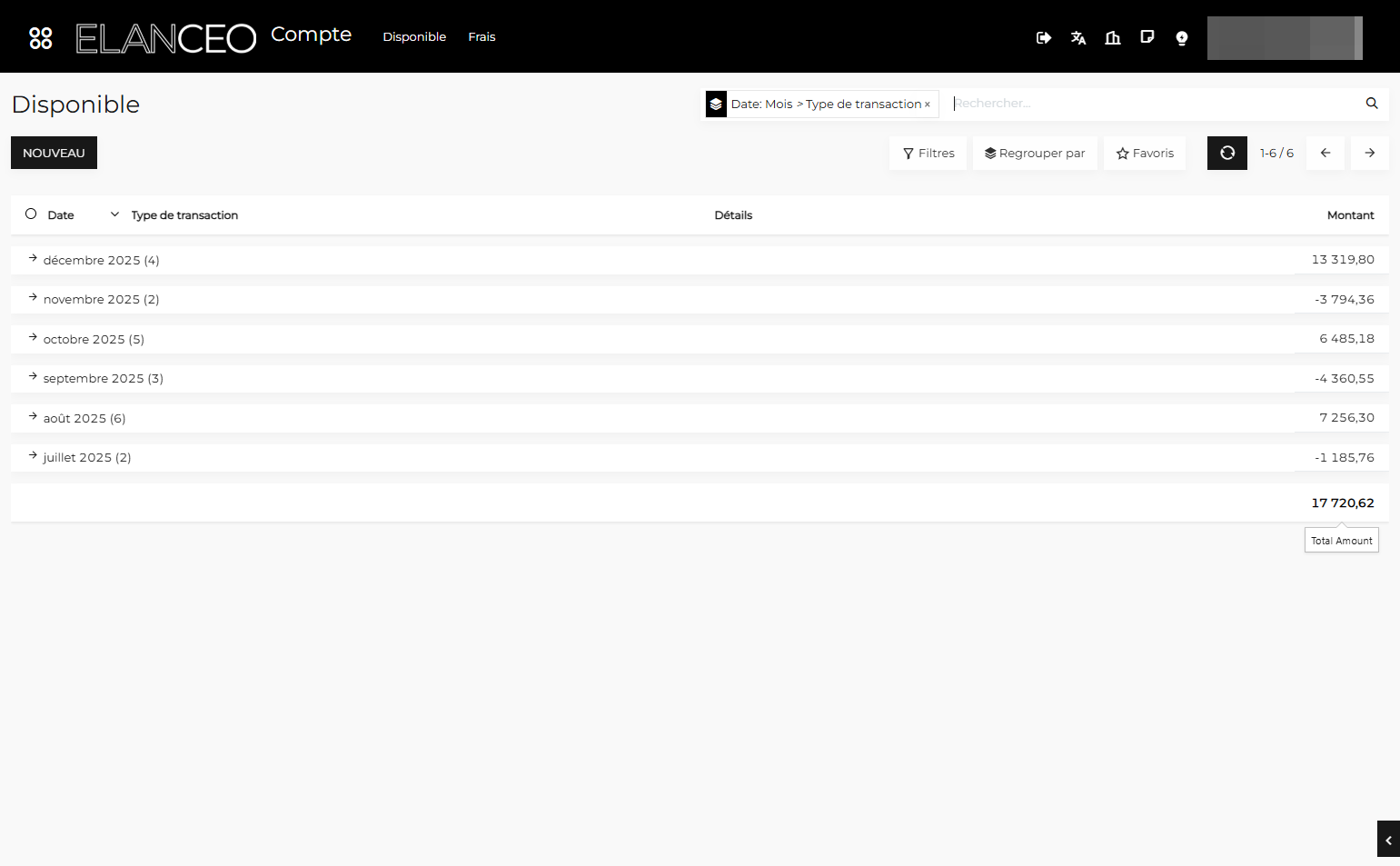Go to previous page arrow
The height and width of the screenshot is (866, 1400).
(1326, 153)
